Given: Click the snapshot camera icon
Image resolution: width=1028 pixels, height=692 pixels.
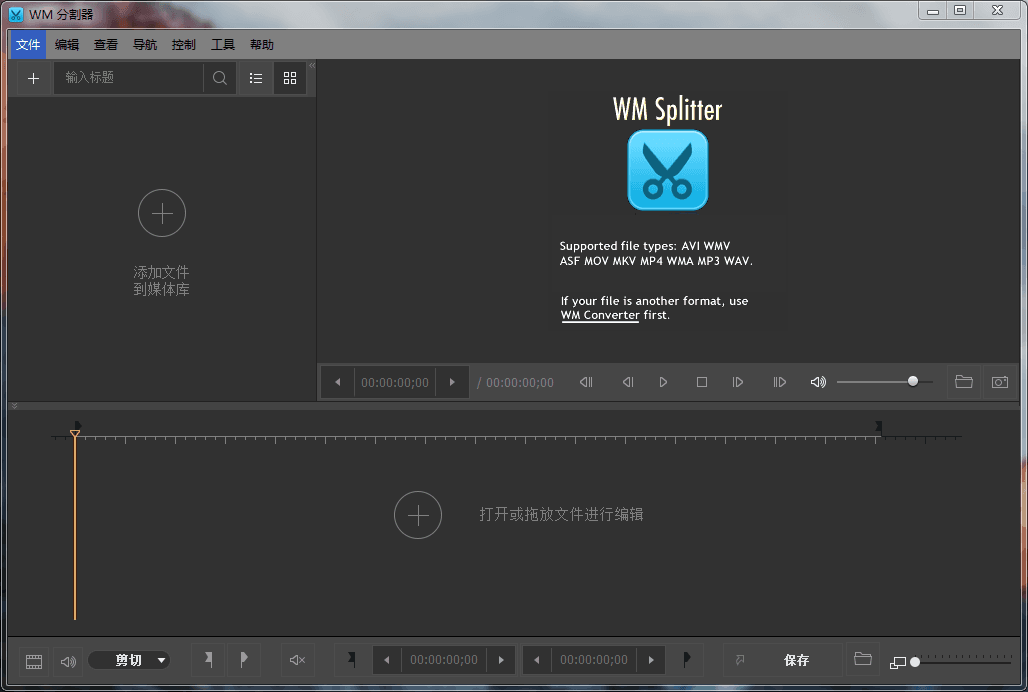Looking at the screenshot, I should [x=999, y=382].
